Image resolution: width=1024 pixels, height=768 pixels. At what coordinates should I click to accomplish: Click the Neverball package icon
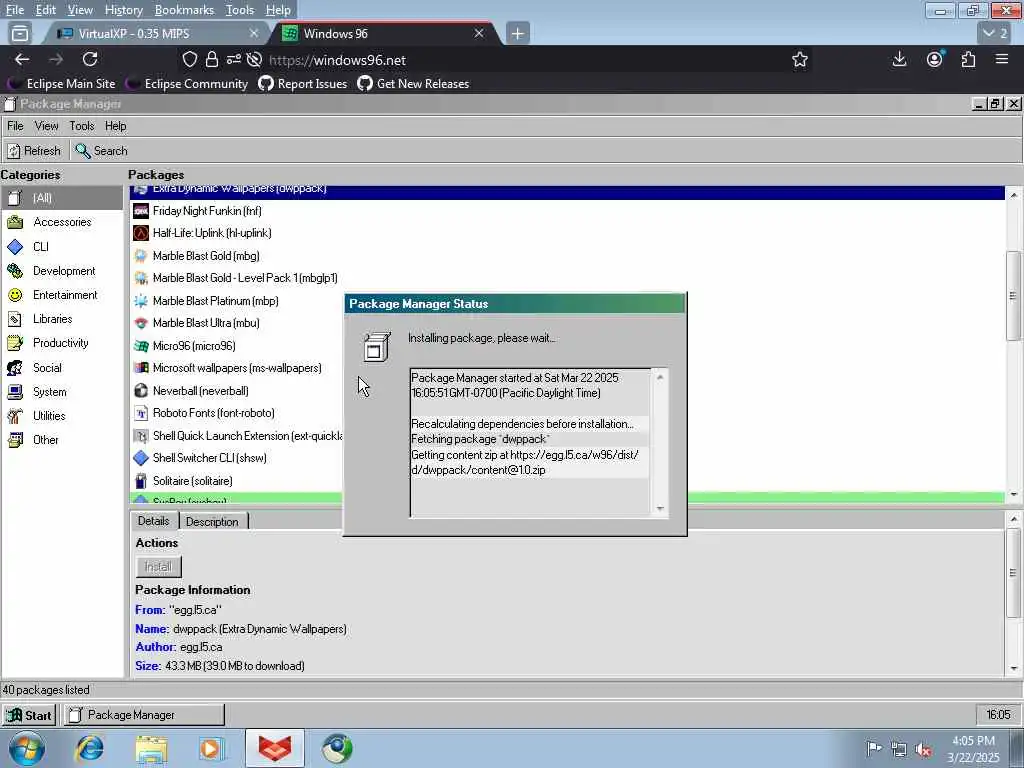[x=141, y=391]
